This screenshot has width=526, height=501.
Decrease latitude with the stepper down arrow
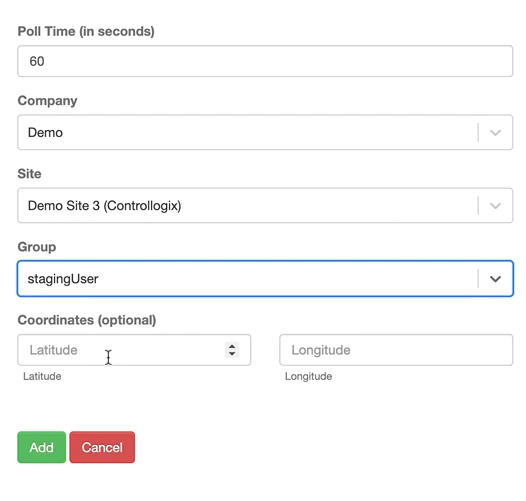click(232, 354)
